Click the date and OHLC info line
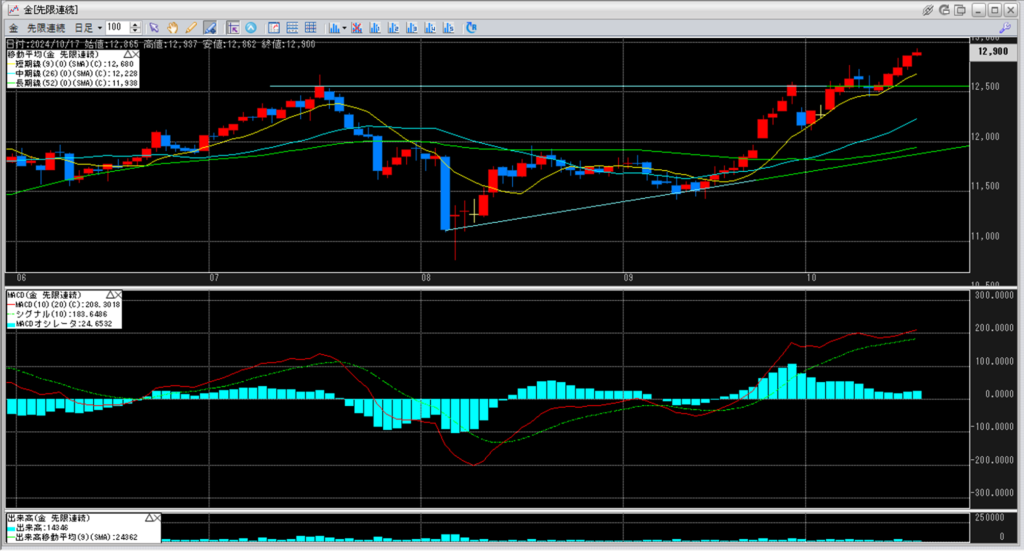1024x551 pixels. click(x=161, y=44)
